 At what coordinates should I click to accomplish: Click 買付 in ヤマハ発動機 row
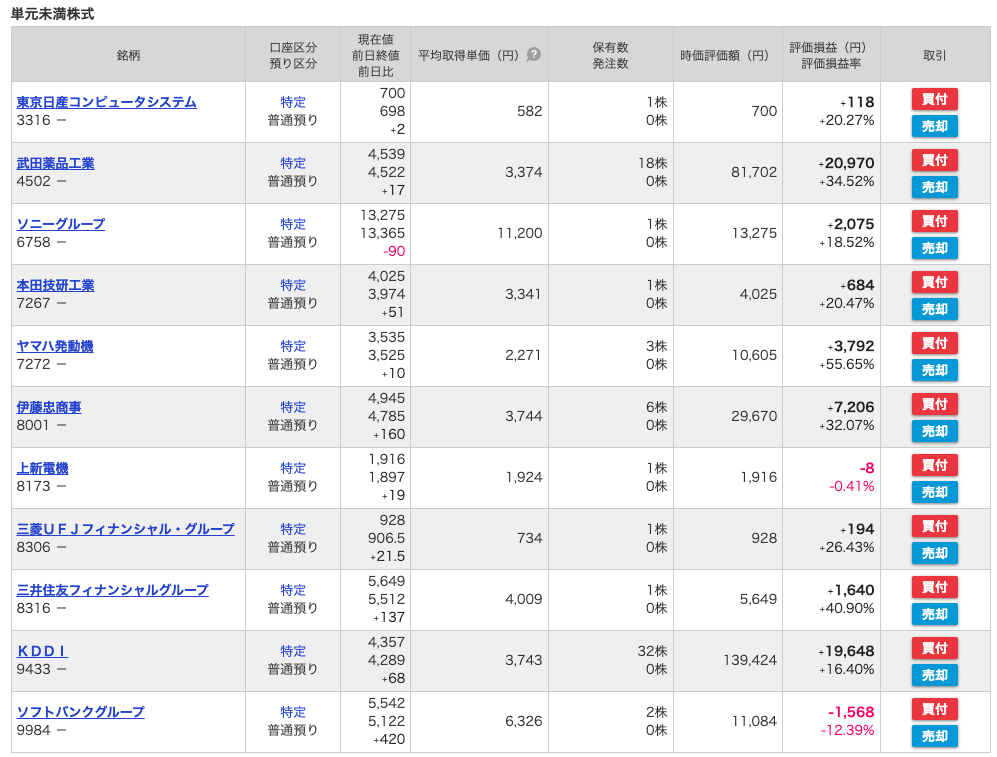[935, 343]
